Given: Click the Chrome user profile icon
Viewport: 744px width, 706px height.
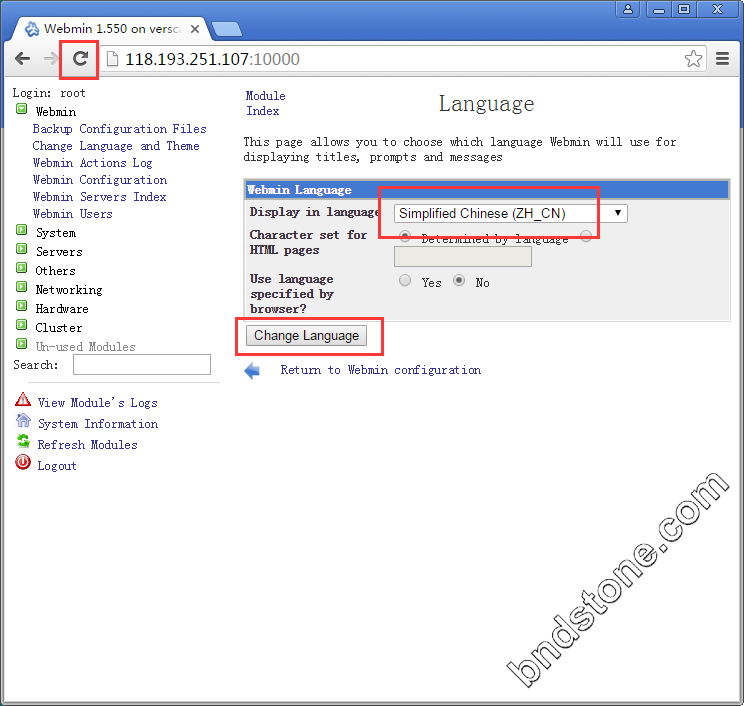Looking at the screenshot, I should pyautogui.click(x=628, y=9).
